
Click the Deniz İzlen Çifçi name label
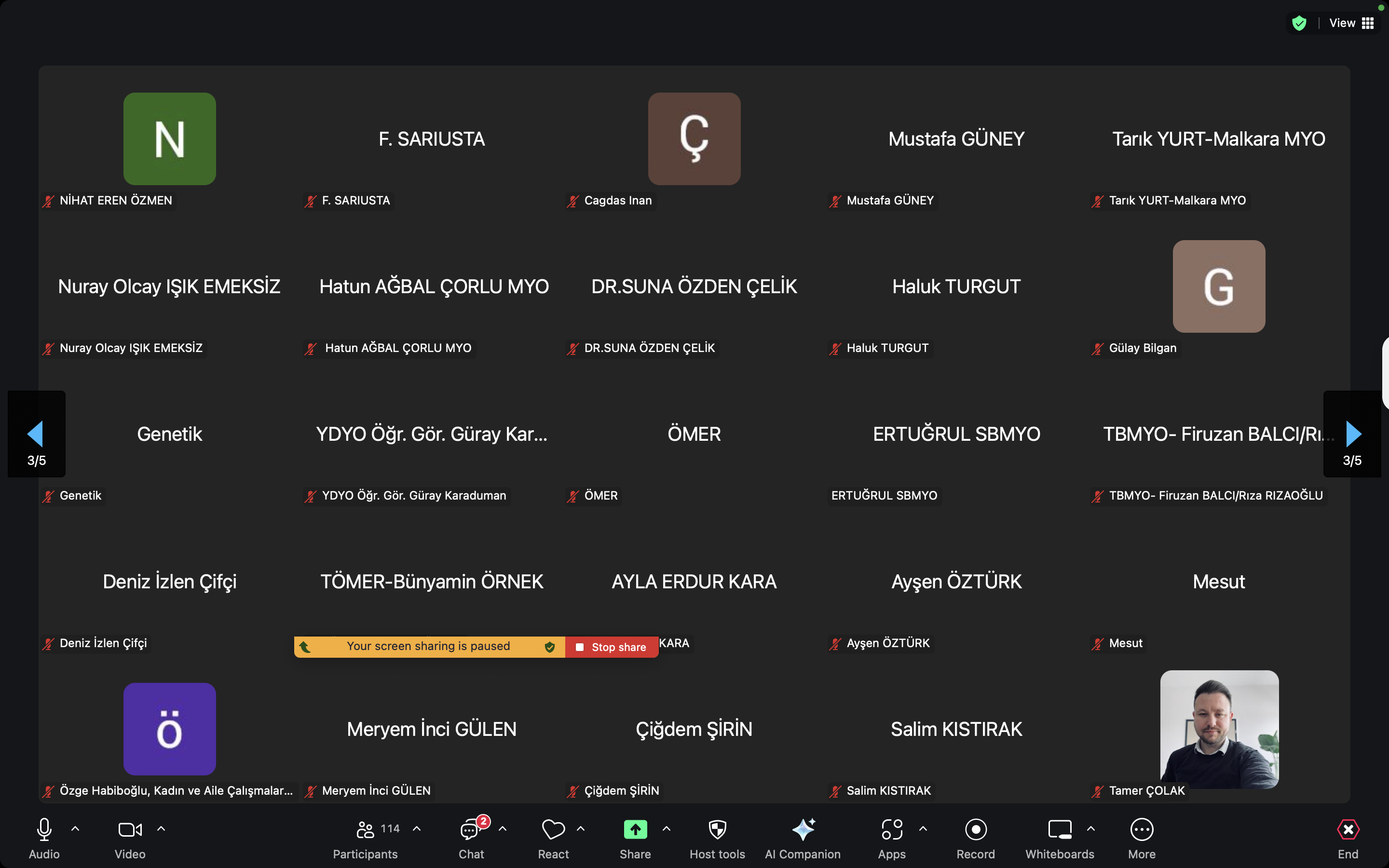click(103, 643)
